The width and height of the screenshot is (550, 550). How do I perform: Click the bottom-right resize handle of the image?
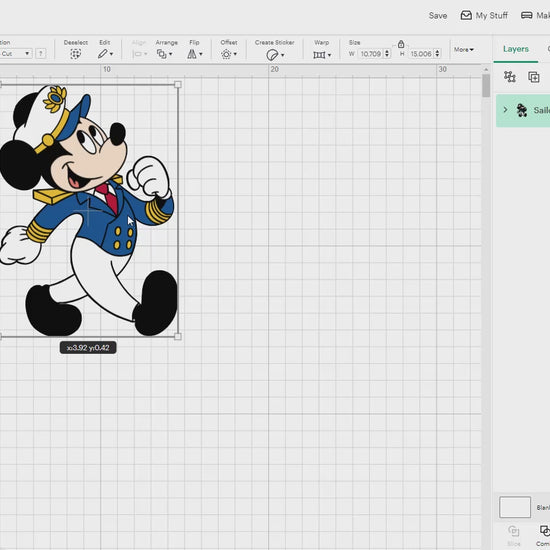click(x=178, y=337)
